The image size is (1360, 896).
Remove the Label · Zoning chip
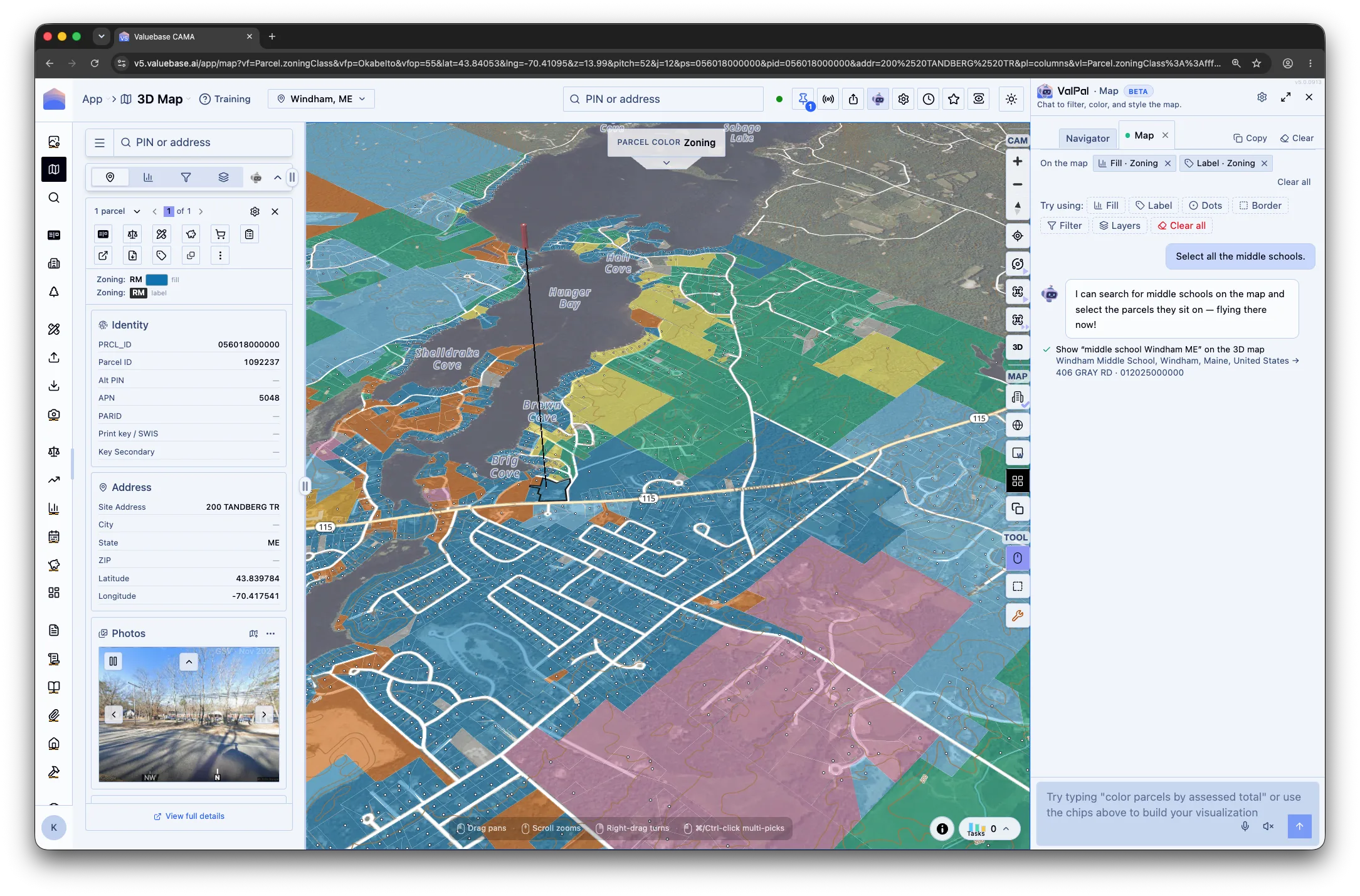click(1264, 164)
